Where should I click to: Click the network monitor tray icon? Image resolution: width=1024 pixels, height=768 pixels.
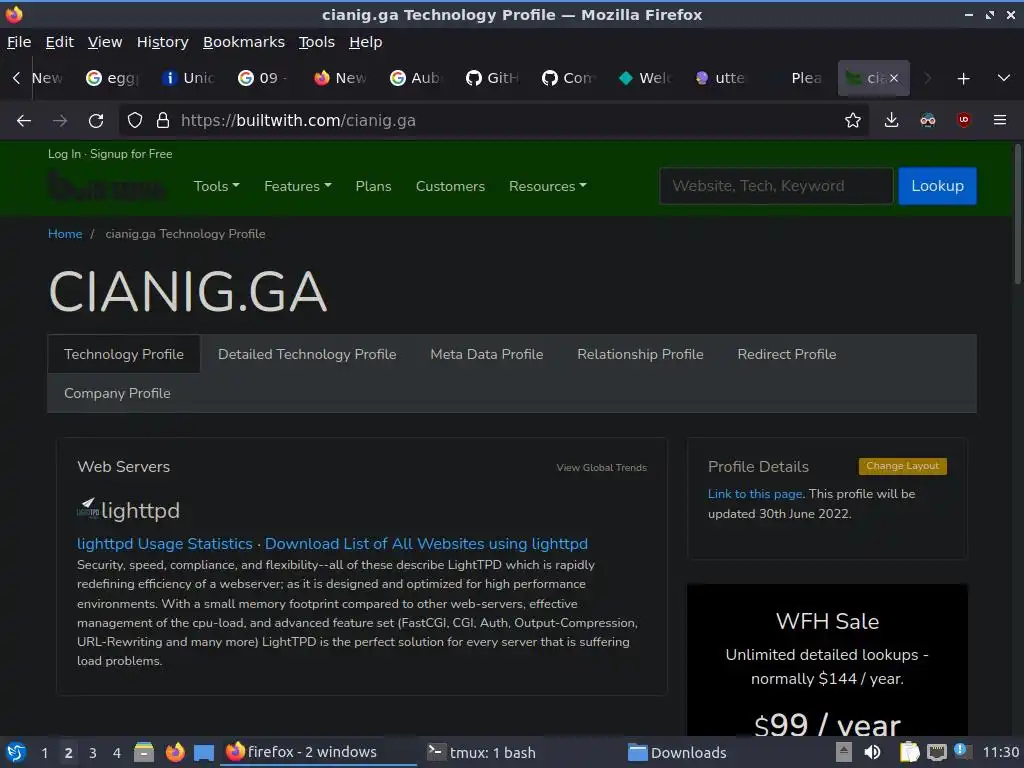(936, 752)
